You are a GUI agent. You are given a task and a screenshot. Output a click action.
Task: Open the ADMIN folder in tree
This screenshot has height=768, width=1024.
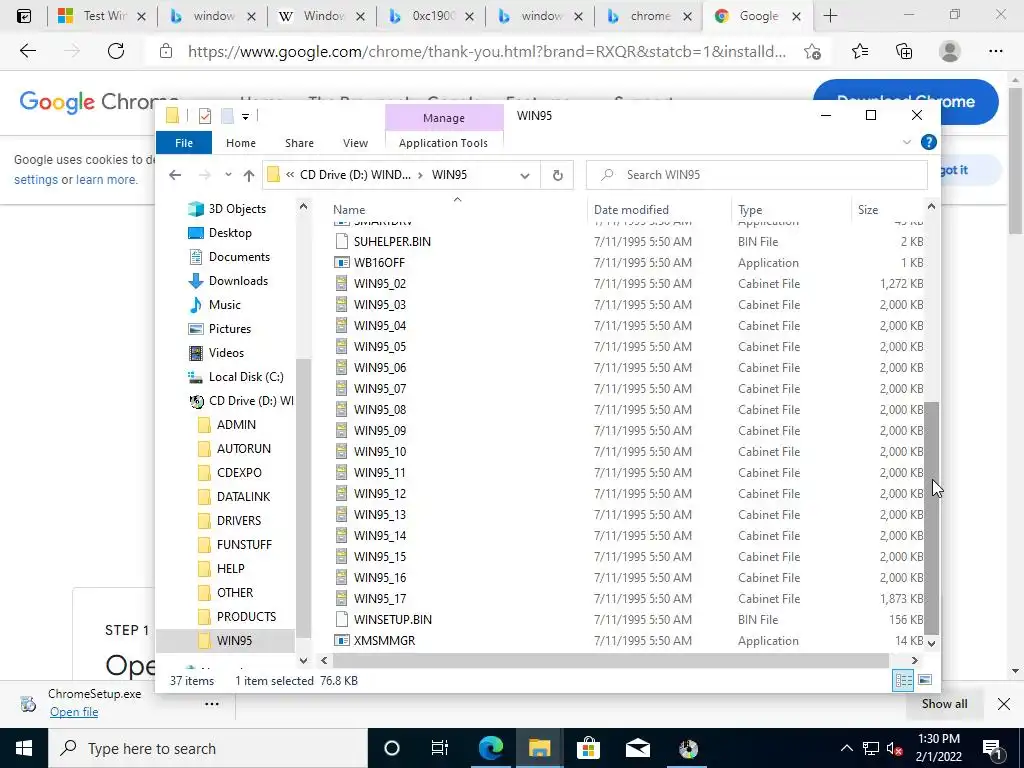coord(226,425)
